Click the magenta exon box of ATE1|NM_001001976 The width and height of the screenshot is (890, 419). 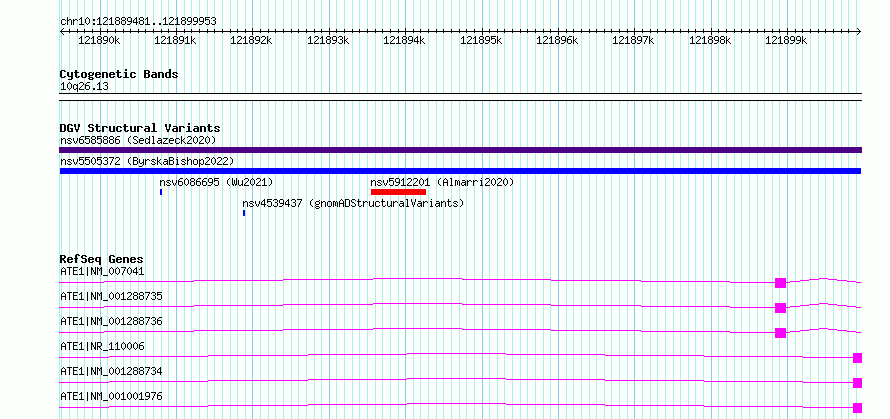858,408
